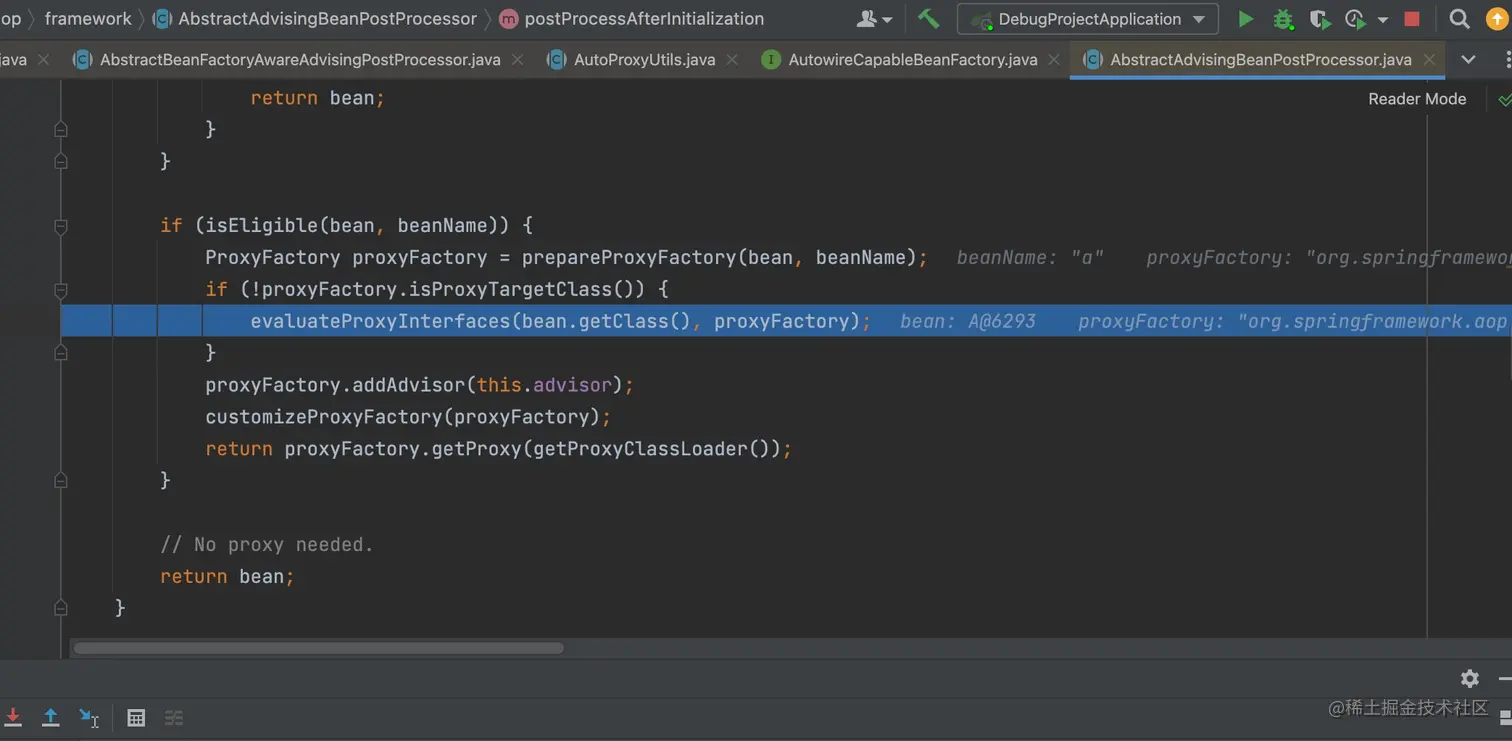The image size is (1512, 741).
Task: Click the interface icon on AutowireCapableBeanFactory tab
Action: (x=771, y=60)
